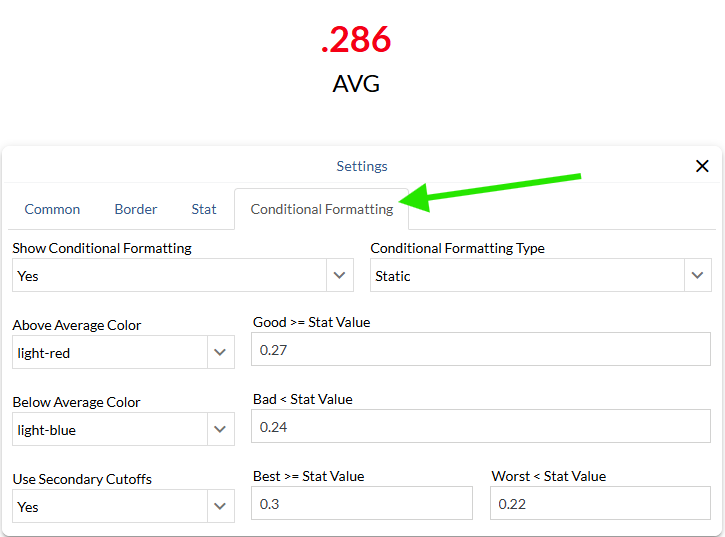
Task: Click the Best >= Stat Value field
Action: 362,503
